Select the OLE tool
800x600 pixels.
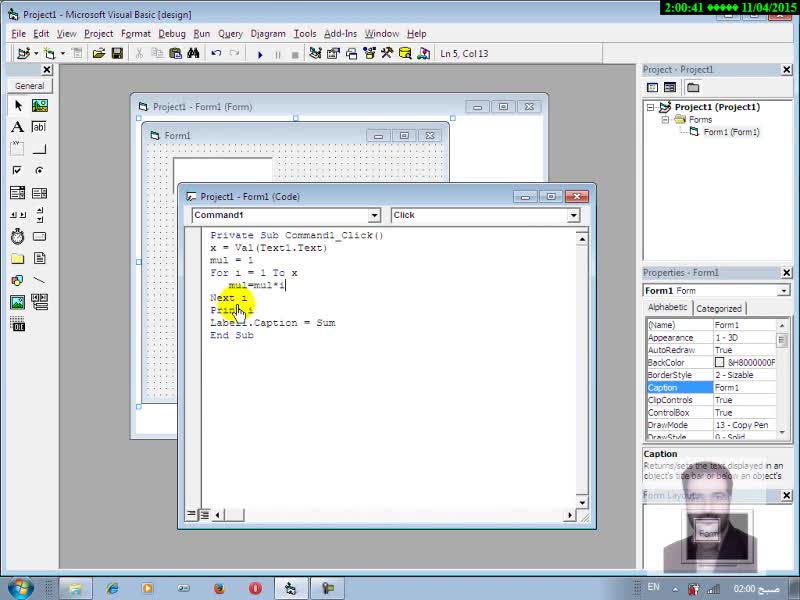(18, 324)
